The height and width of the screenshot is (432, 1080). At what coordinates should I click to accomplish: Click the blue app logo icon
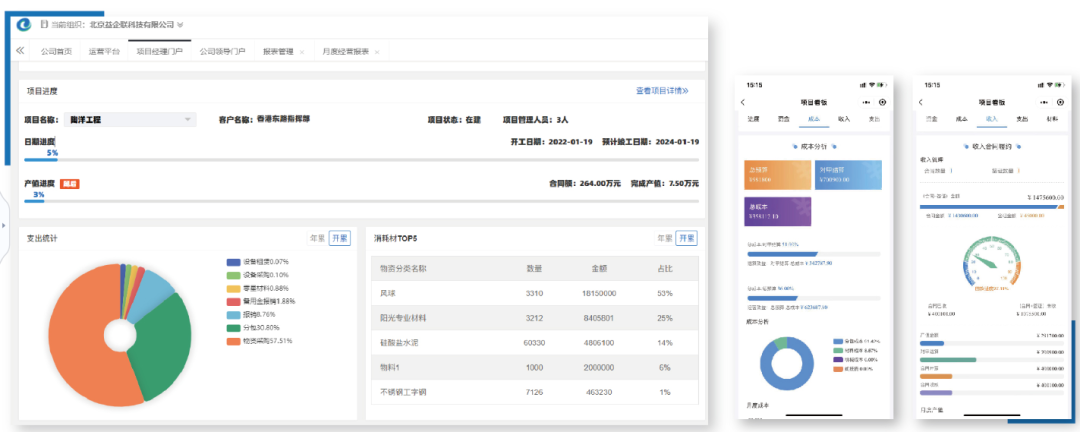[x=26, y=24]
